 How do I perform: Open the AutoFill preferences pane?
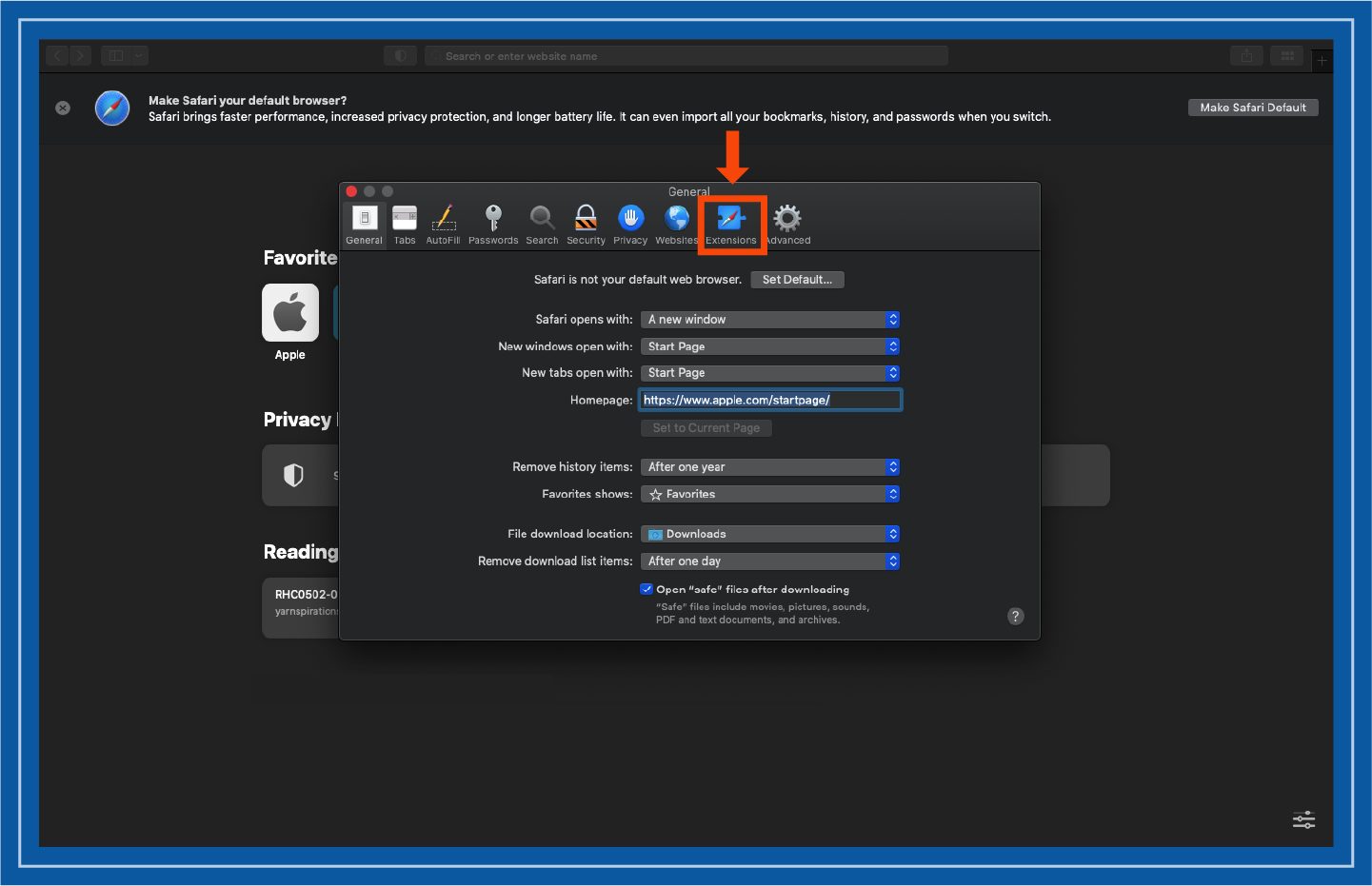[444, 225]
